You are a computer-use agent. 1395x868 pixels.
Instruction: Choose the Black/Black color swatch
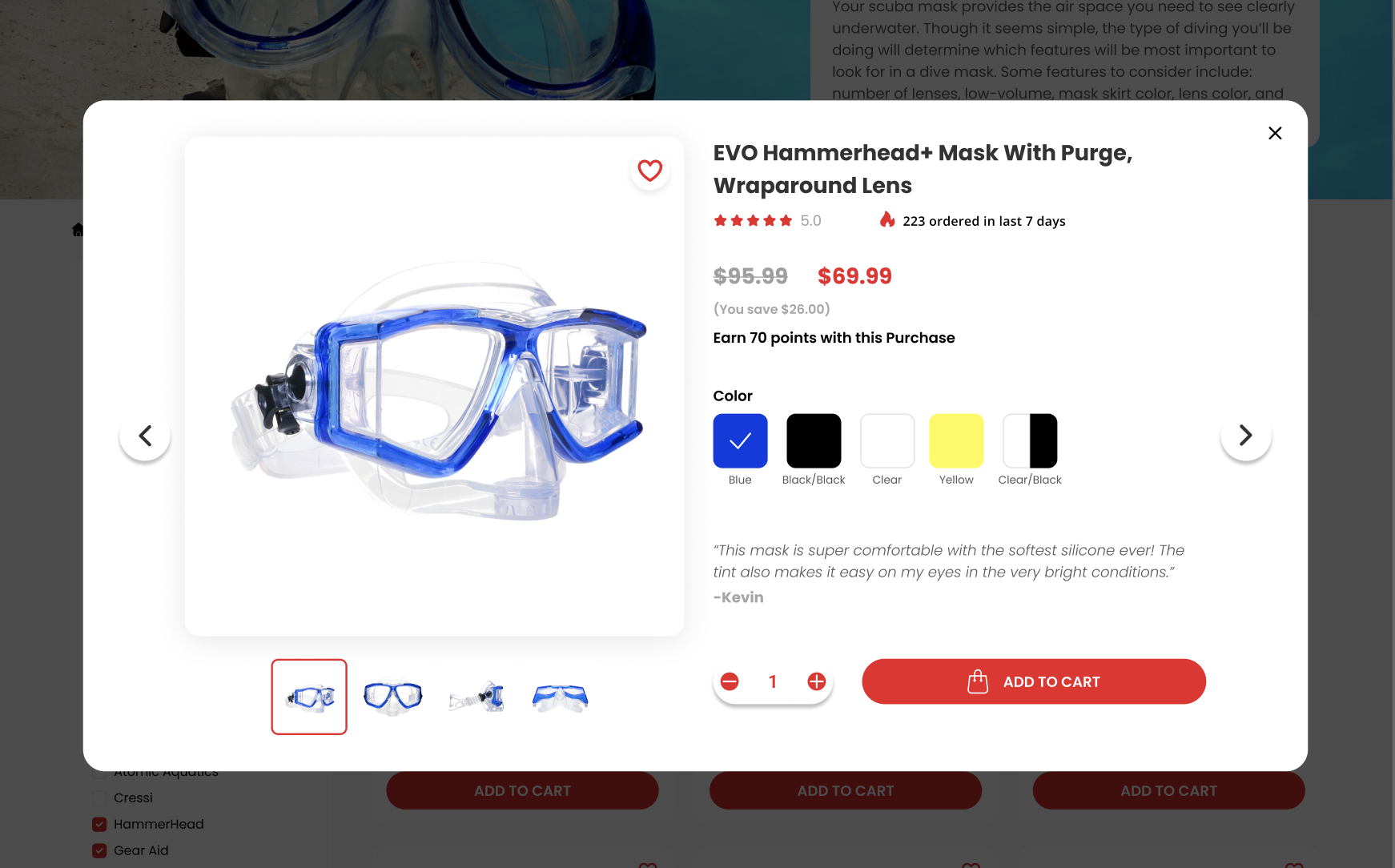814,440
